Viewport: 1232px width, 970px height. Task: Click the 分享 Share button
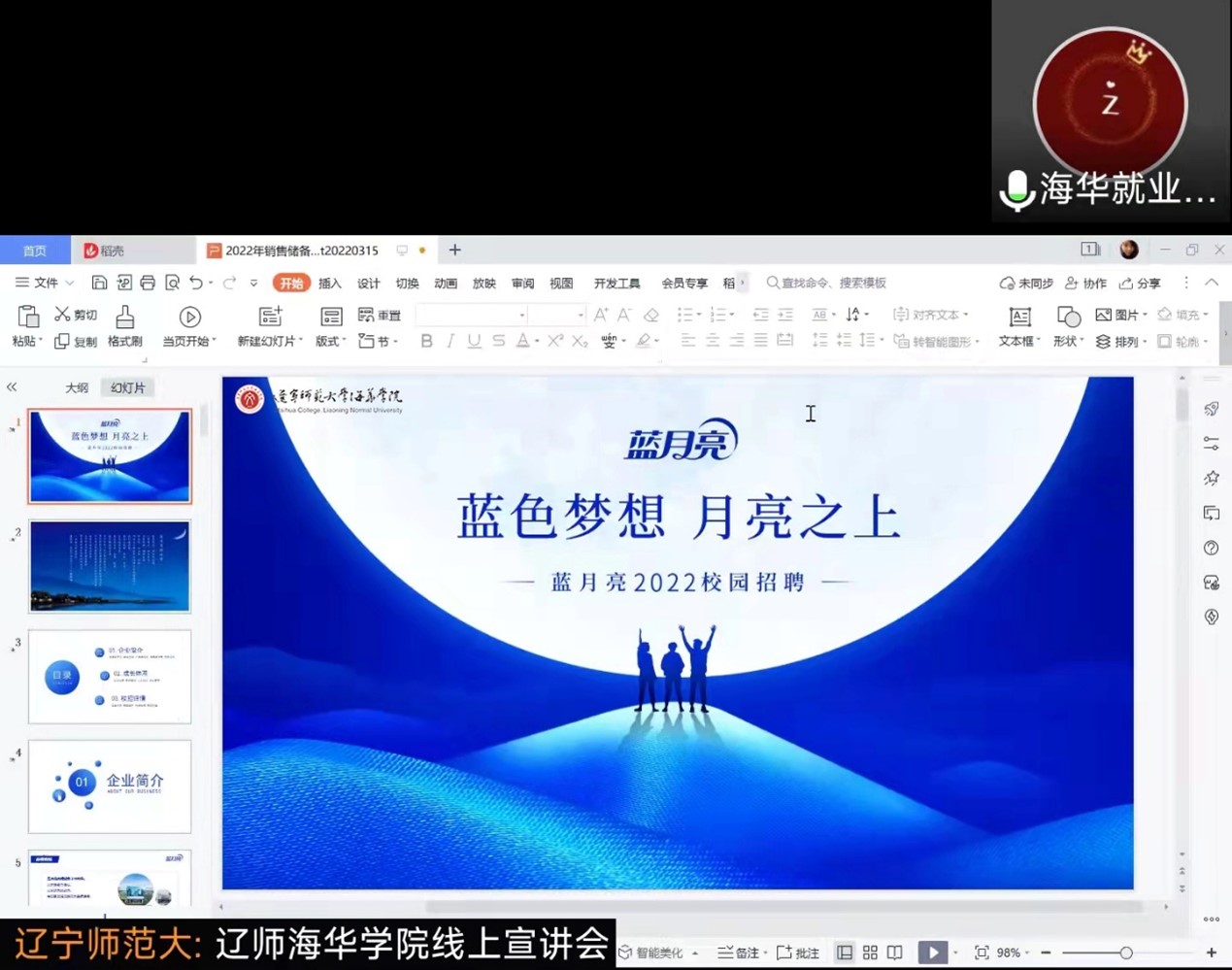tap(1140, 284)
